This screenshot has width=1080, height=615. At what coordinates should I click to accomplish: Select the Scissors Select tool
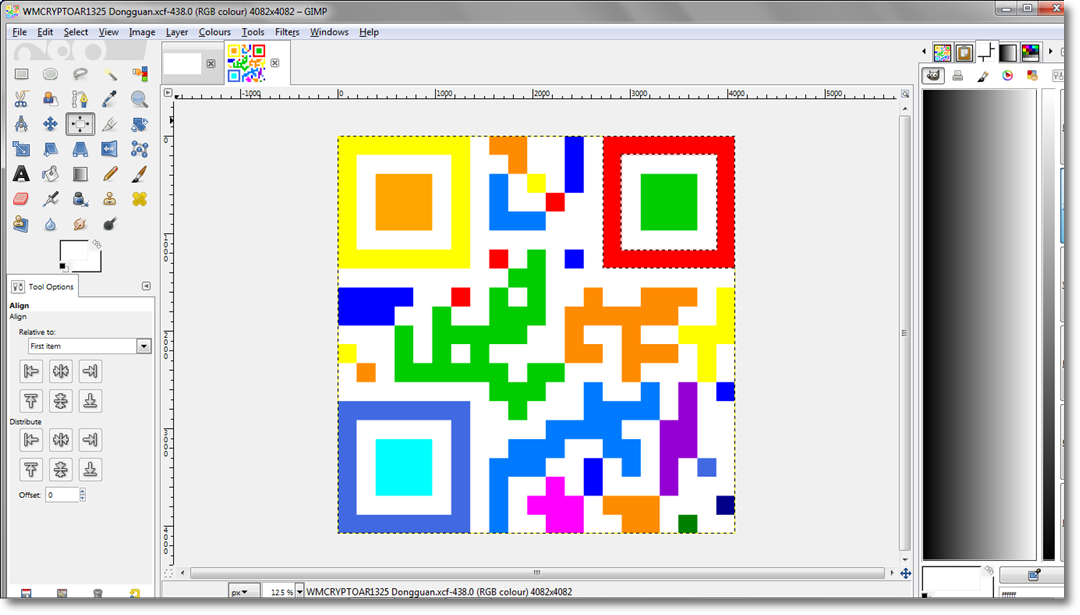(x=21, y=99)
